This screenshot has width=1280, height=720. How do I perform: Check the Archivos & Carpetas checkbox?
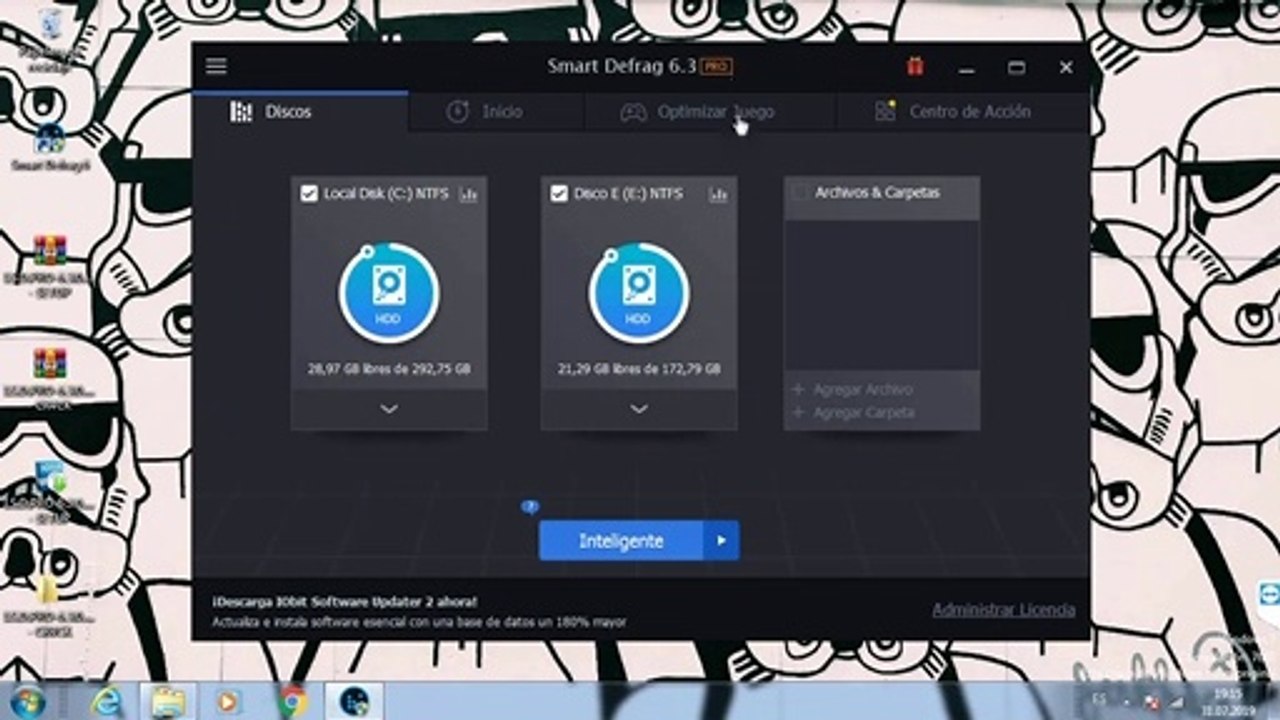point(799,193)
